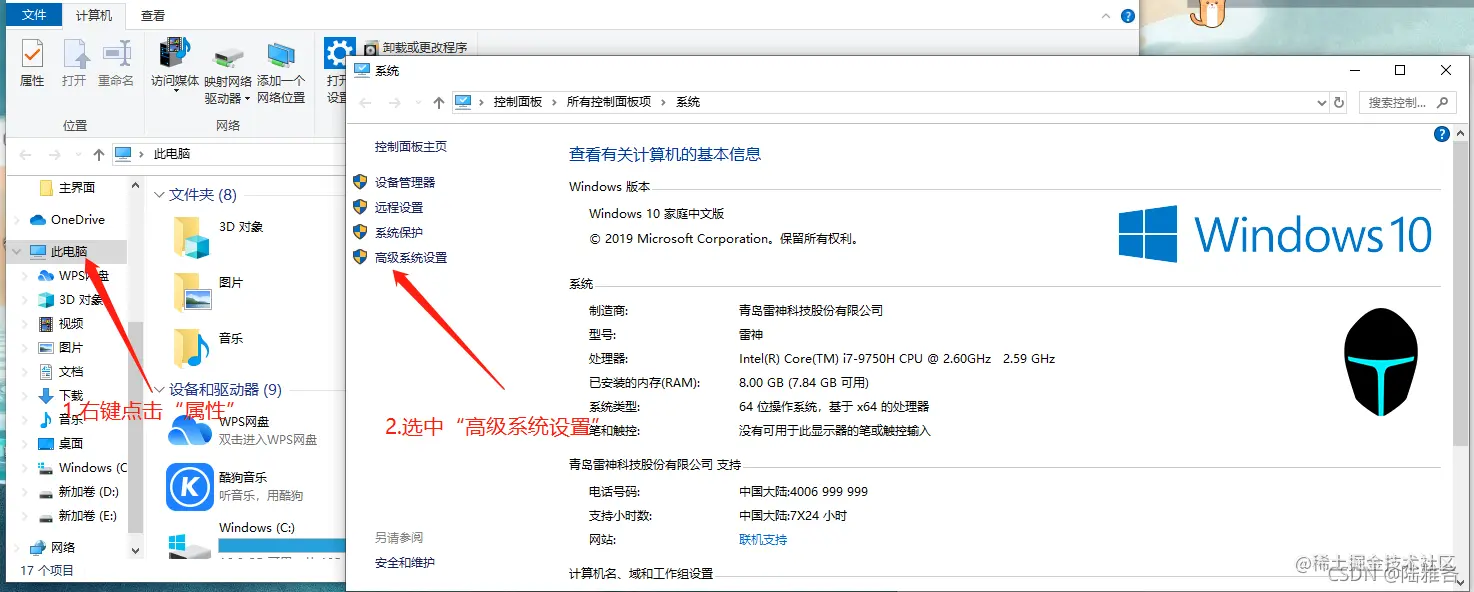
Task: Click the 添加一个网络位置 icon
Action: 281,55
